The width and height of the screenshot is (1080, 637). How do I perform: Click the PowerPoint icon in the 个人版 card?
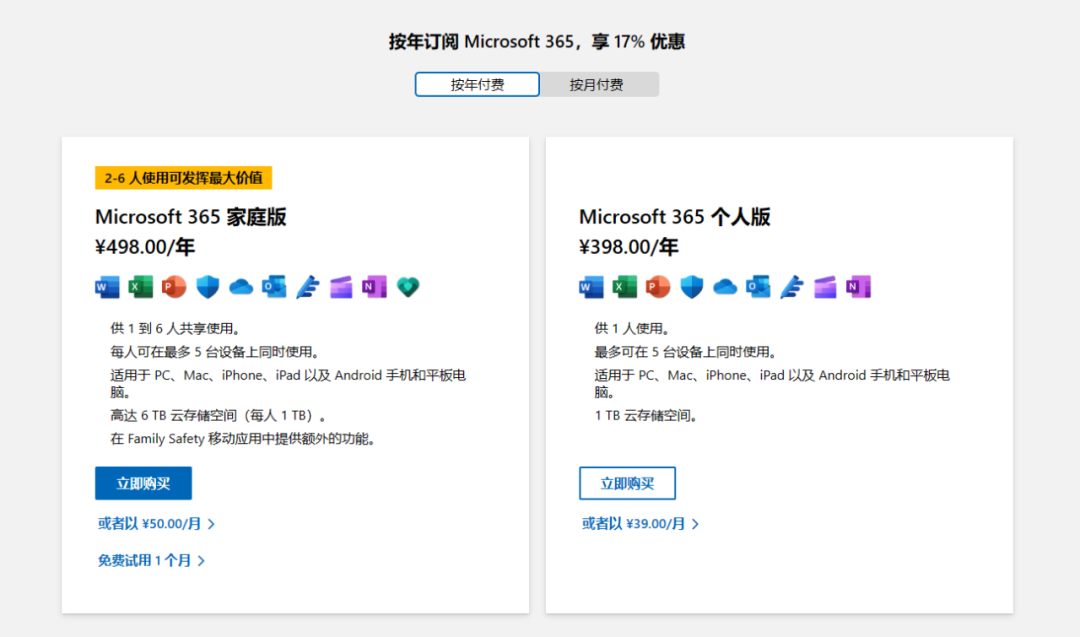(658, 286)
